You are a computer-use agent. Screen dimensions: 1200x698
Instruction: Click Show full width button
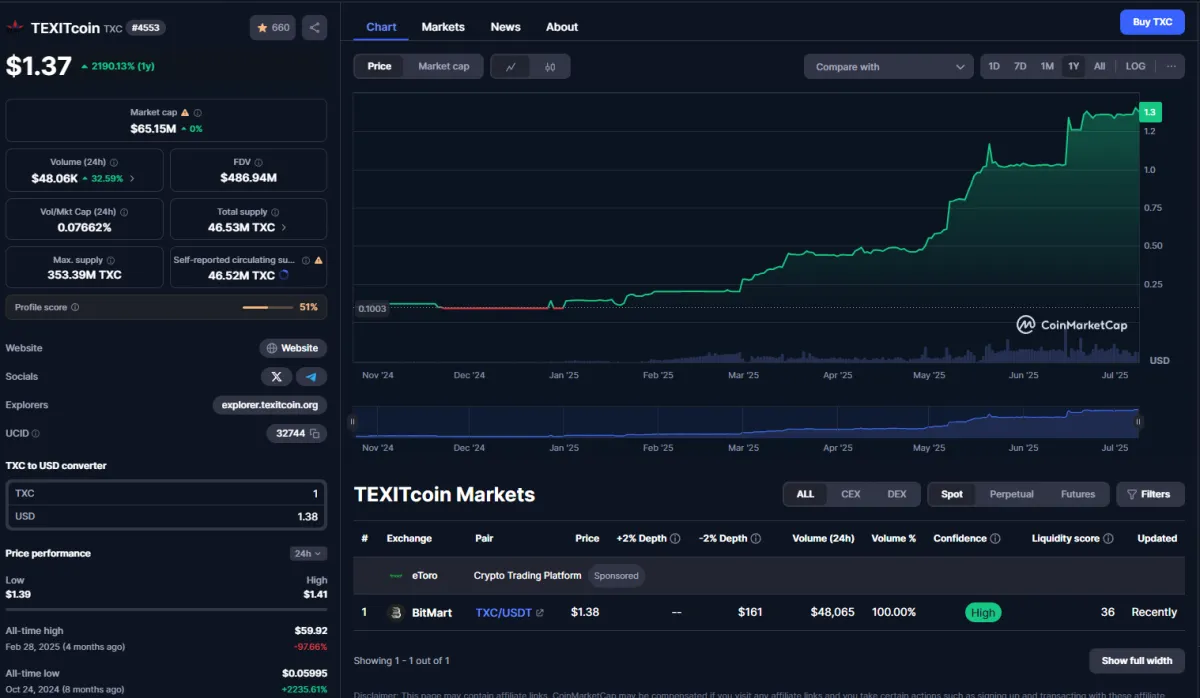coord(1137,661)
